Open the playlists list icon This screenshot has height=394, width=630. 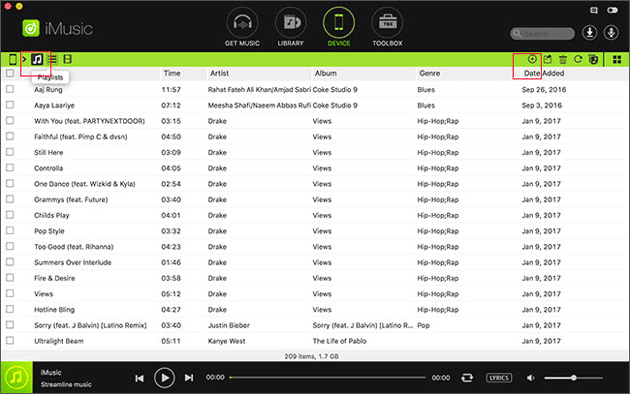[52, 59]
